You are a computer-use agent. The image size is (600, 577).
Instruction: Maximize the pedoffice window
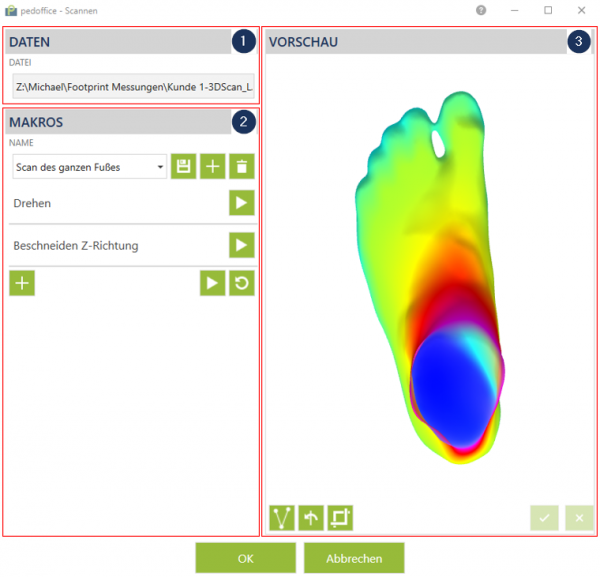[548, 10]
